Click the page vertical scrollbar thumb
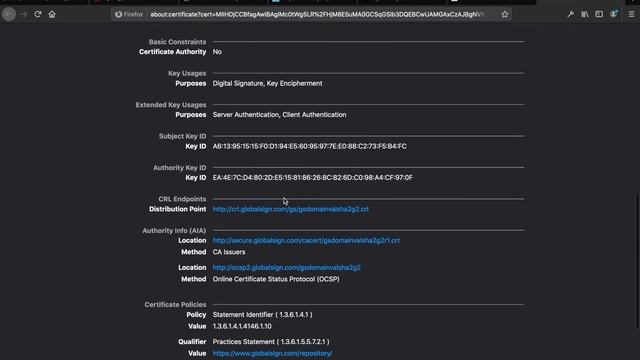 [637, 261]
